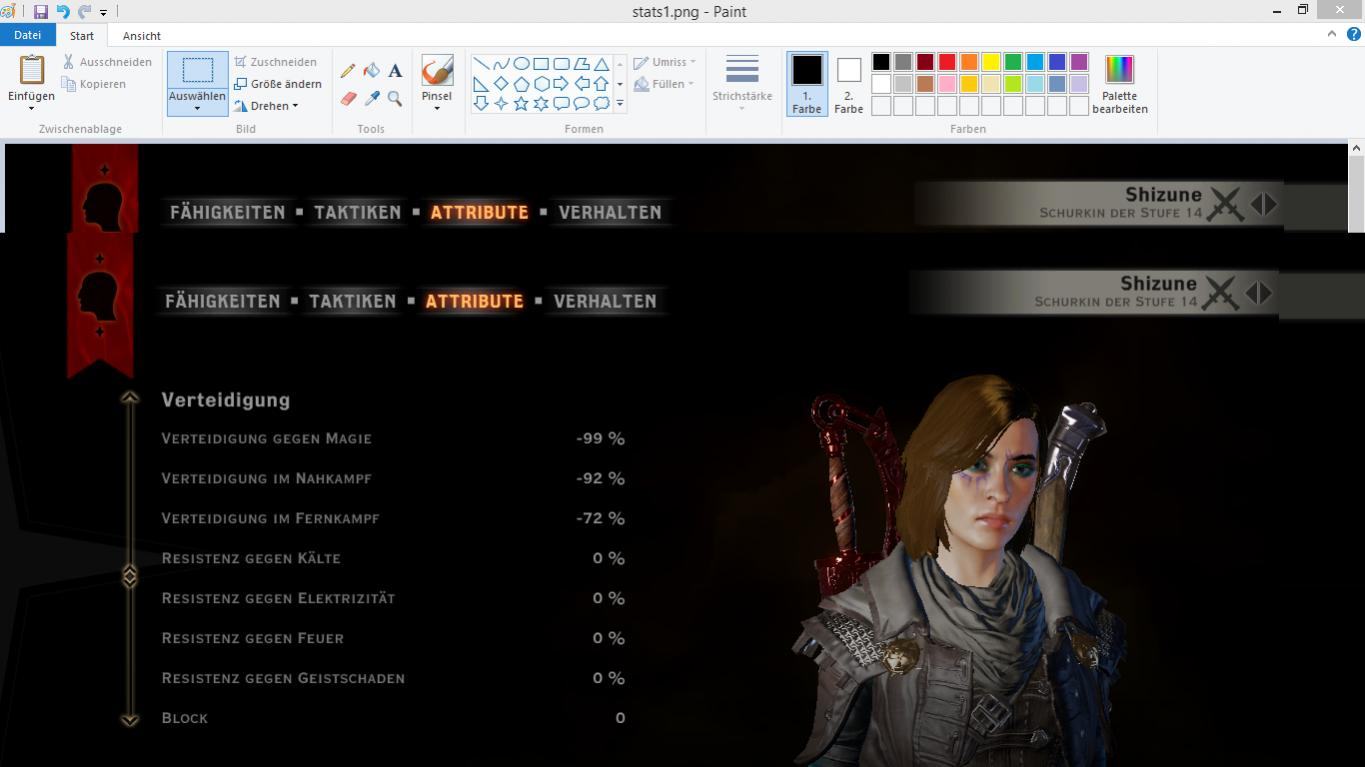Collapse the ribbon with the chevron
This screenshot has height=767, width=1365.
tap(1332, 34)
